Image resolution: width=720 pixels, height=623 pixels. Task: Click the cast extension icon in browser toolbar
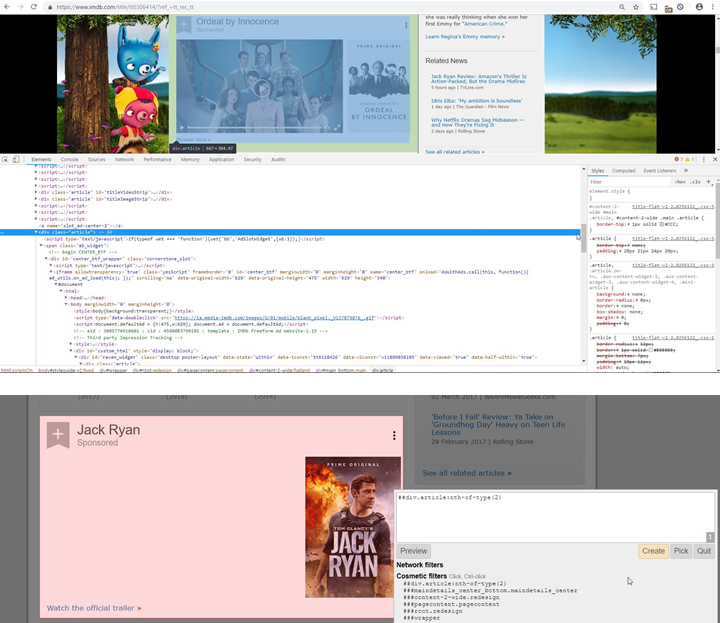tap(653, 7)
